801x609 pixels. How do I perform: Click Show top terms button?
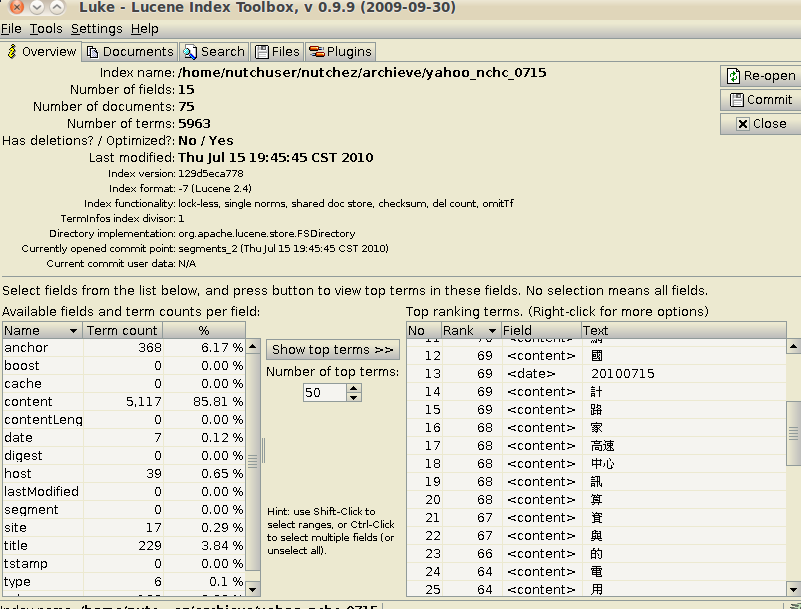333,349
